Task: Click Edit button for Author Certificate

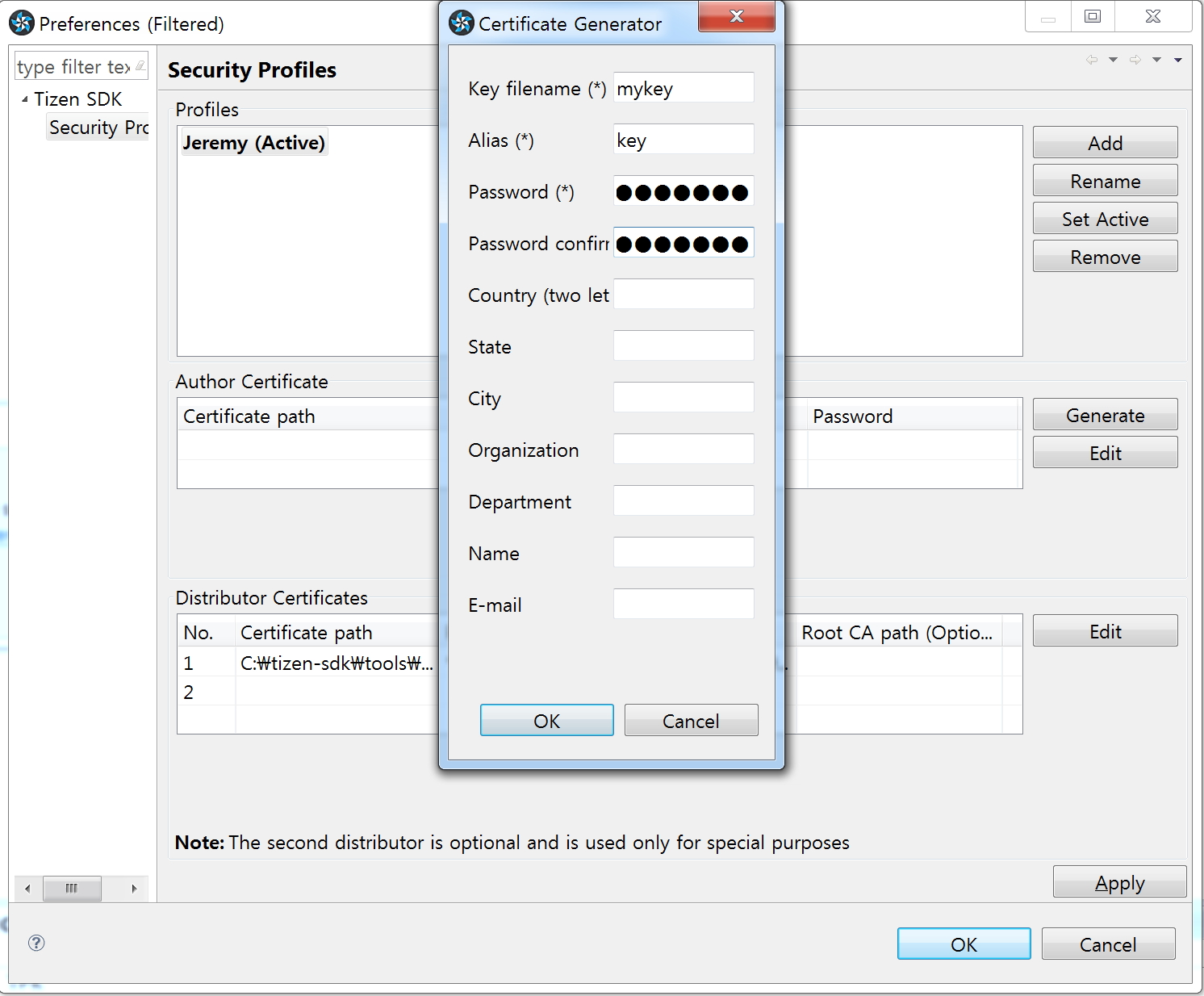Action: (x=1105, y=453)
